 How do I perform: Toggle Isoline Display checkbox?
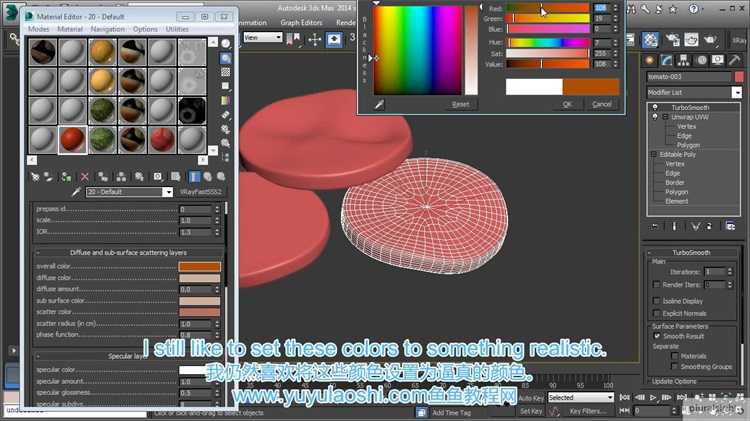[656, 301]
